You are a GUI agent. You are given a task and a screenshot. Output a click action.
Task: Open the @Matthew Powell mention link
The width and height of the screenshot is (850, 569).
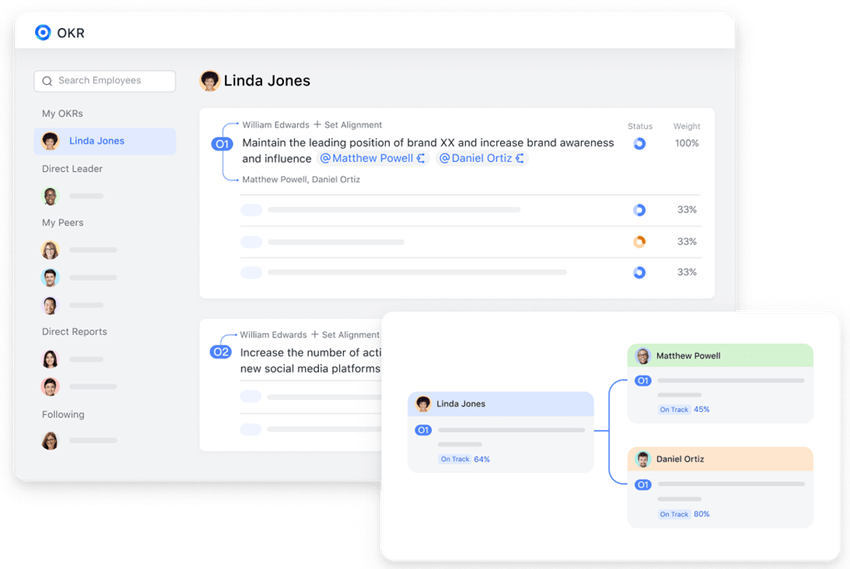coord(366,158)
